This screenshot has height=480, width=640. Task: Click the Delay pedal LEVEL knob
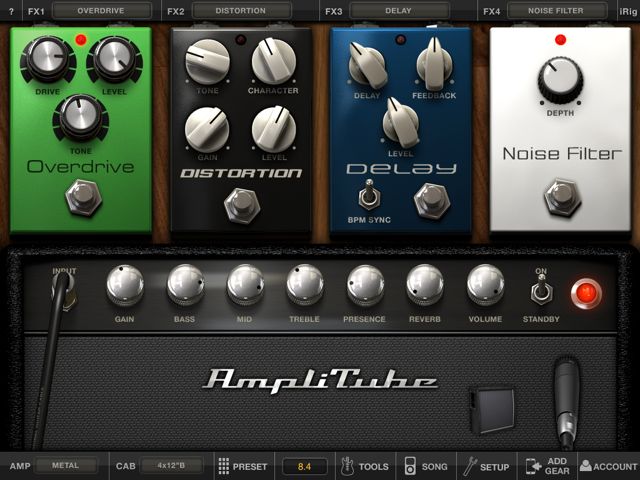401,122
